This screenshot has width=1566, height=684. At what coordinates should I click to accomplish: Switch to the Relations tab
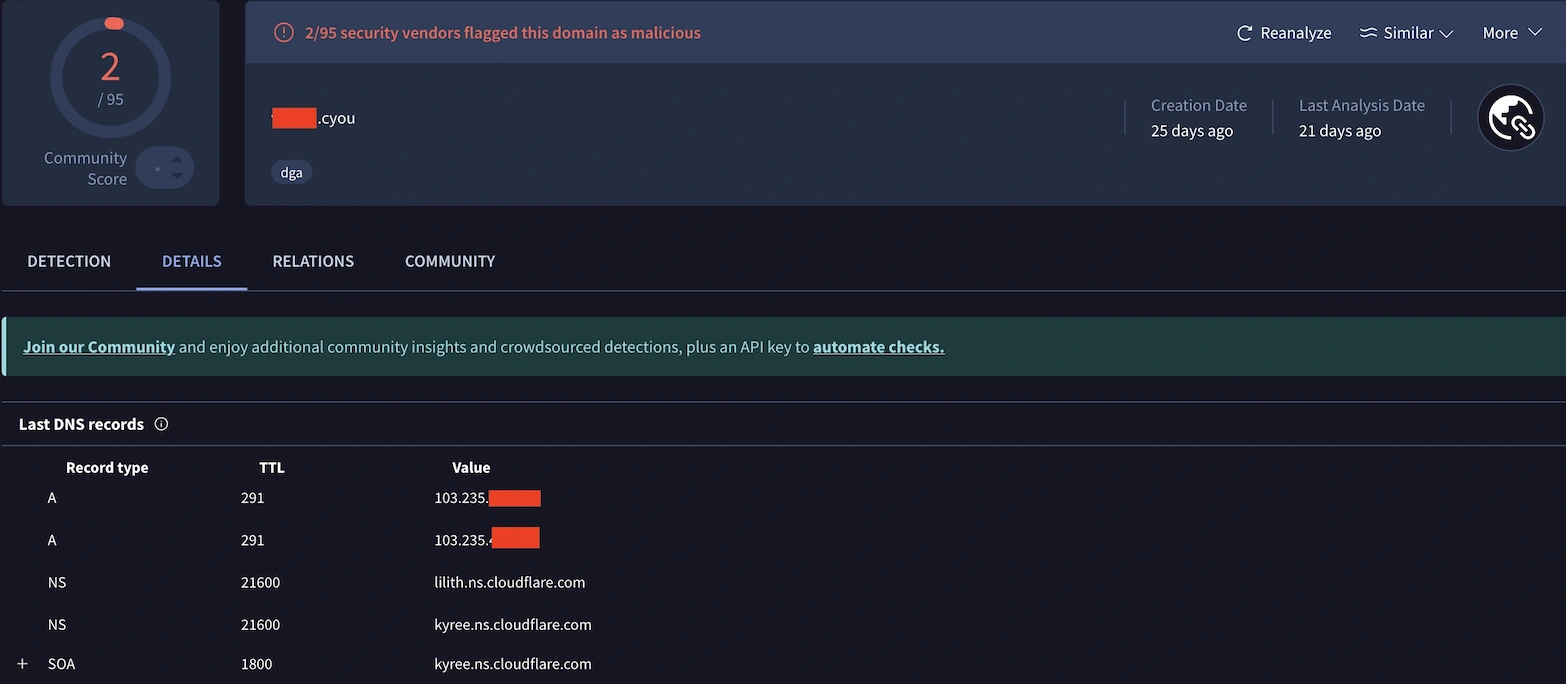pyautogui.click(x=313, y=261)
